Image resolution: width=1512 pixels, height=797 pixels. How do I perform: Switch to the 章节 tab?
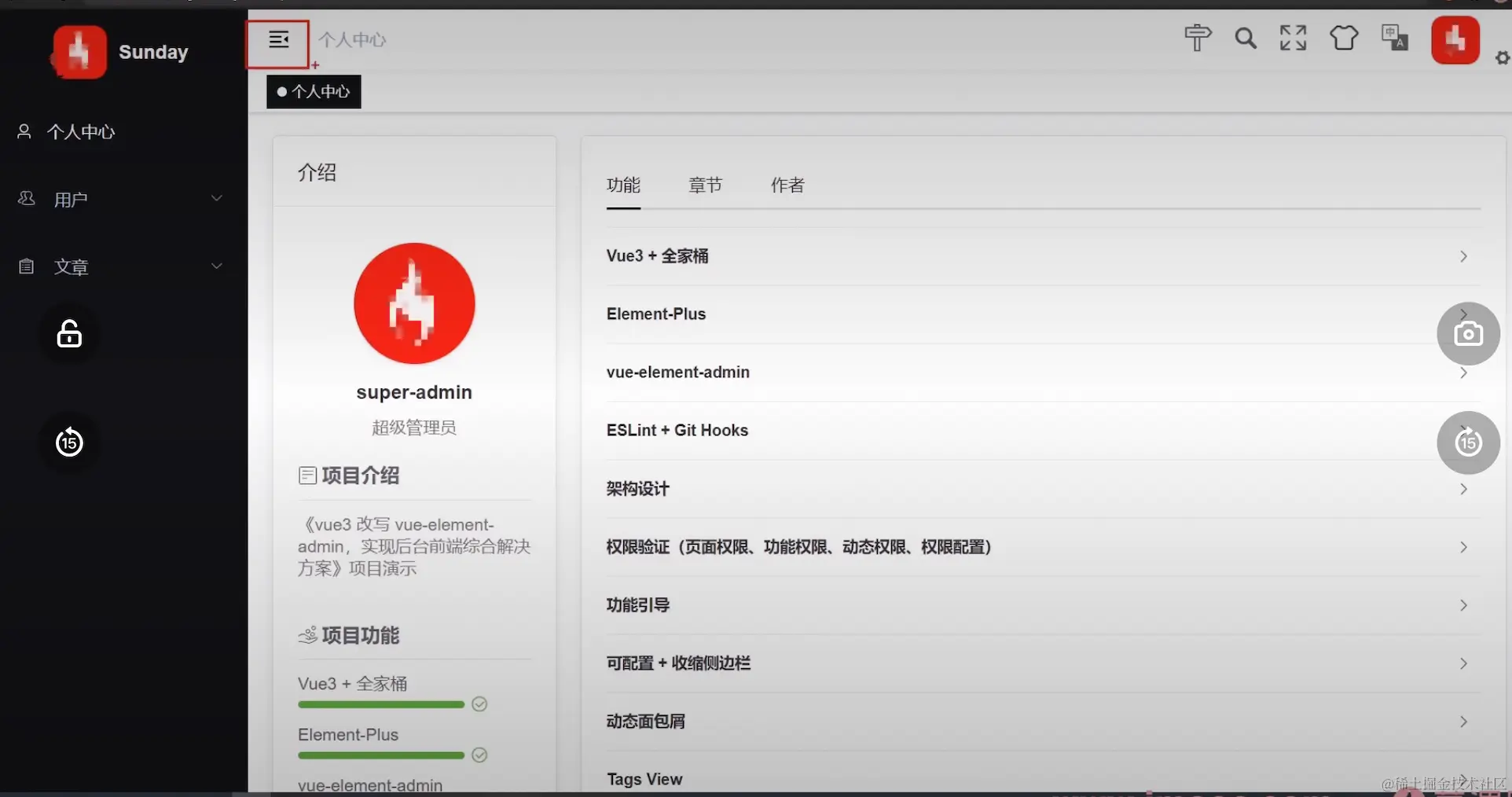tap(705, 185)
